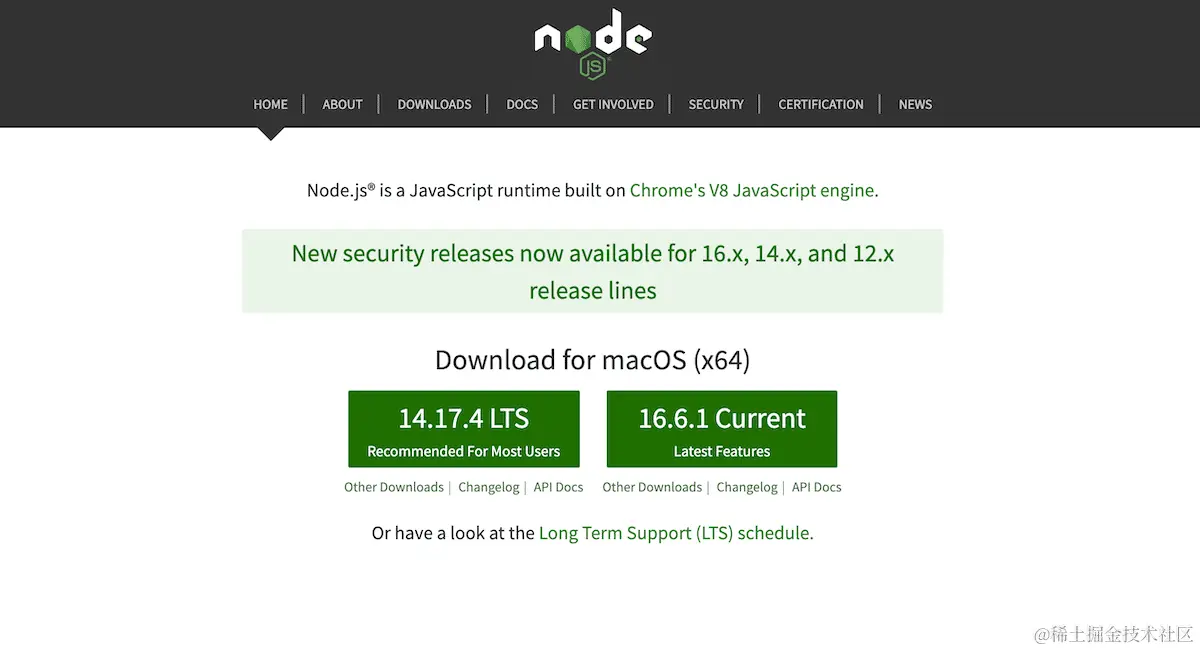Open the HOME menu item
This screenshot has width=1200, height=651.
coord(270,104)
